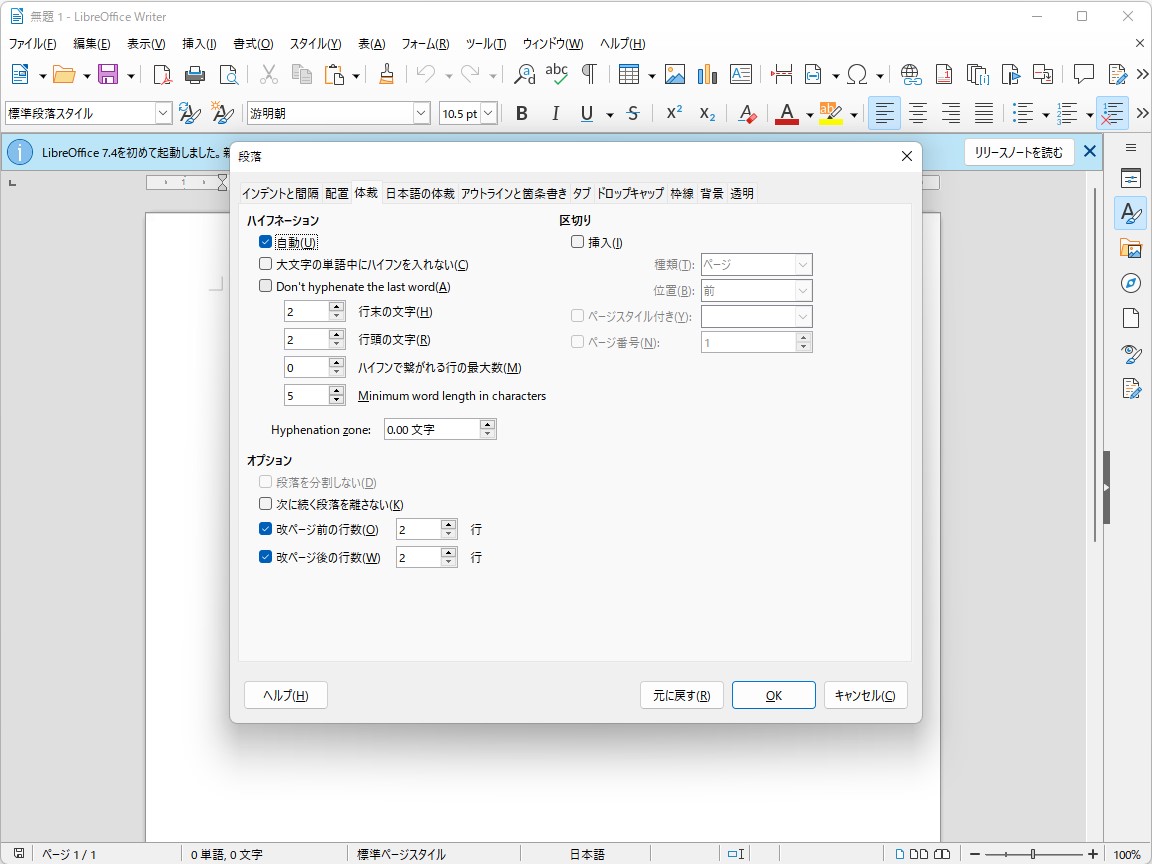Click the ヘルプ(H) dialog button

(286, 695)
